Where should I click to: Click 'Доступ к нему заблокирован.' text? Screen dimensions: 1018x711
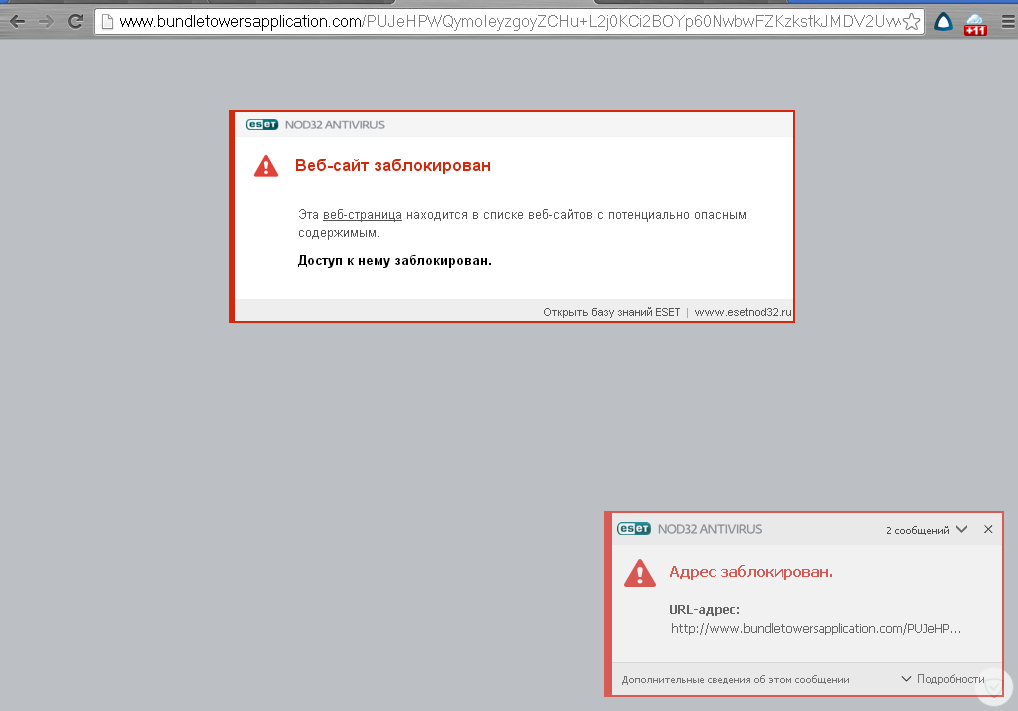pos(395,261)
